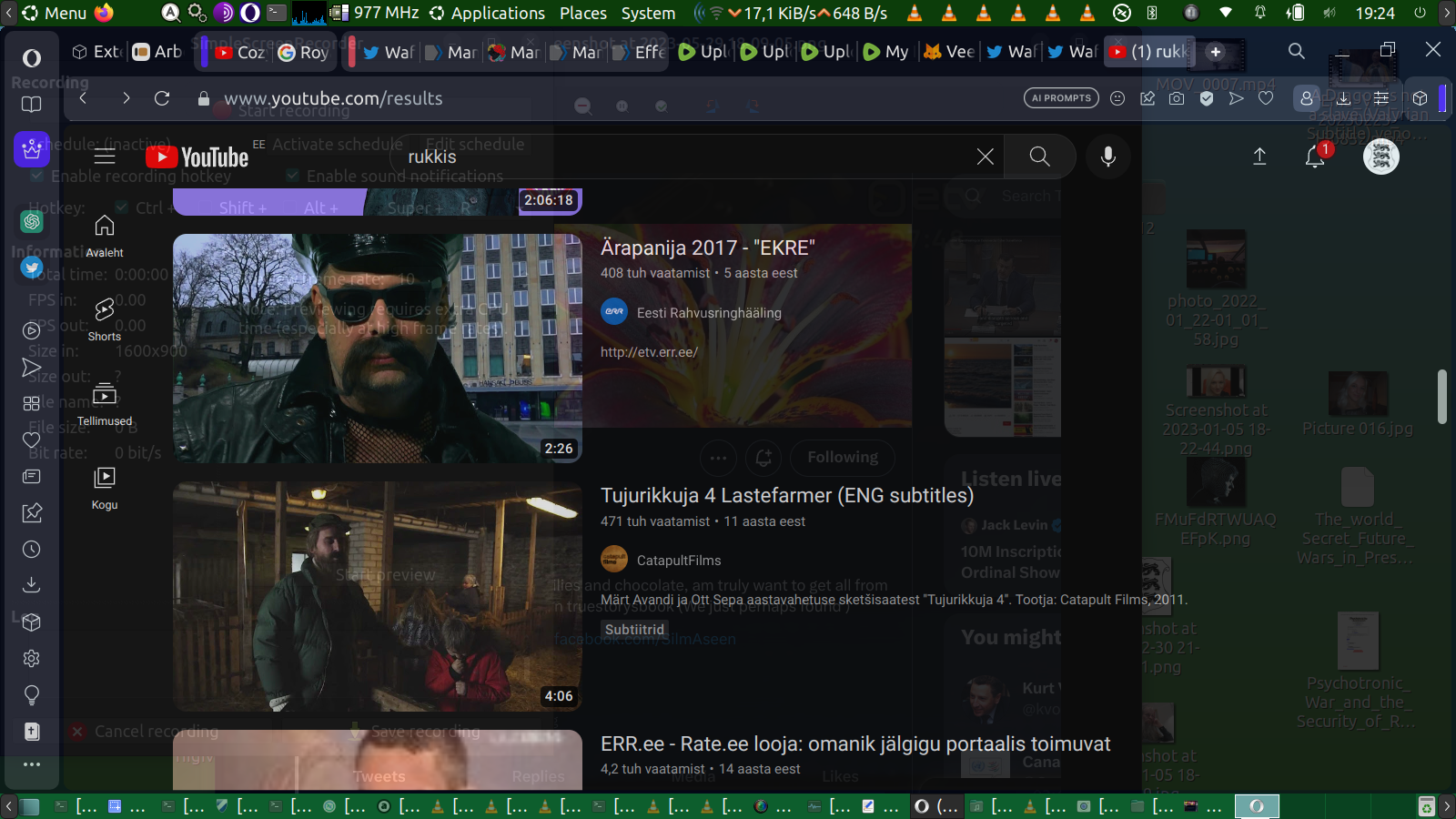Switch to the Vee tab

(949, 52)
